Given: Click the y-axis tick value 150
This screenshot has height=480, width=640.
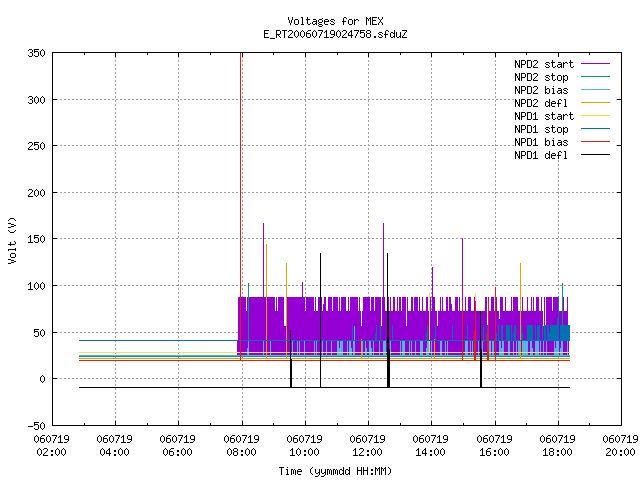Looking at the screenshot, I should (36, 239).
